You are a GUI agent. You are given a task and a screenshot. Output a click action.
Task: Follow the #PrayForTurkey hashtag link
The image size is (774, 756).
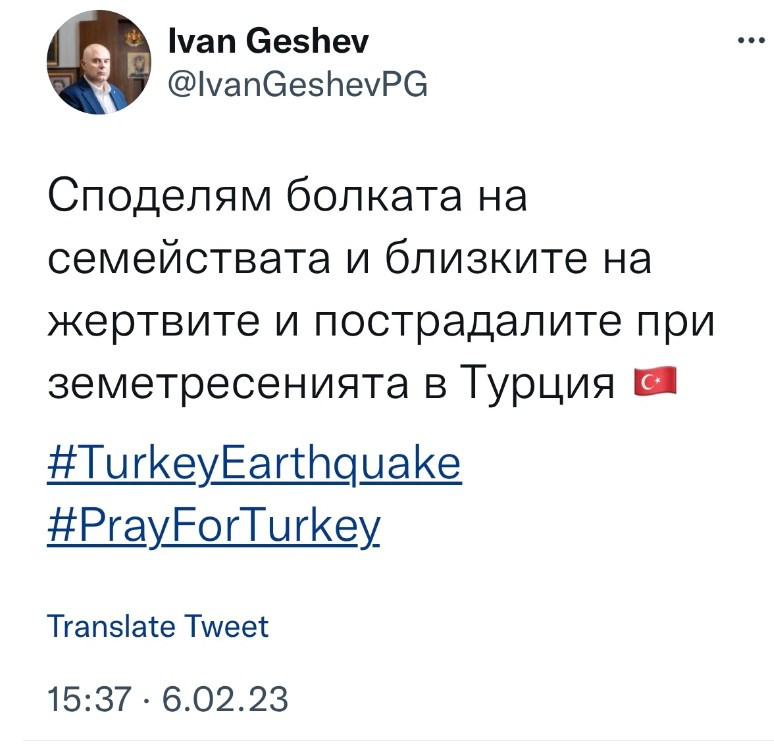pos(213,525)
